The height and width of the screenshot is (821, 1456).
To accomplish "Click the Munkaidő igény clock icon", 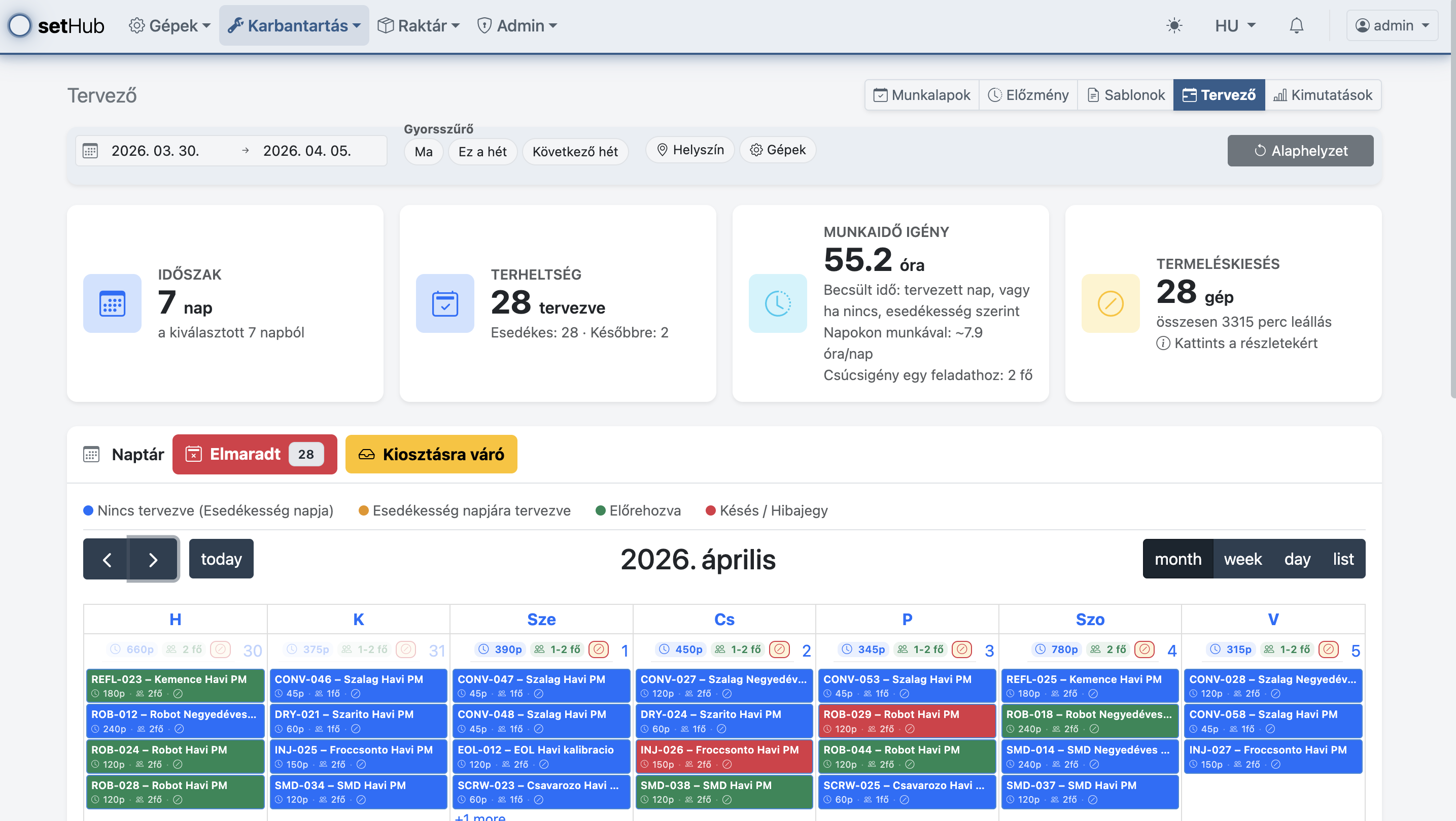I will pos(777,303).
